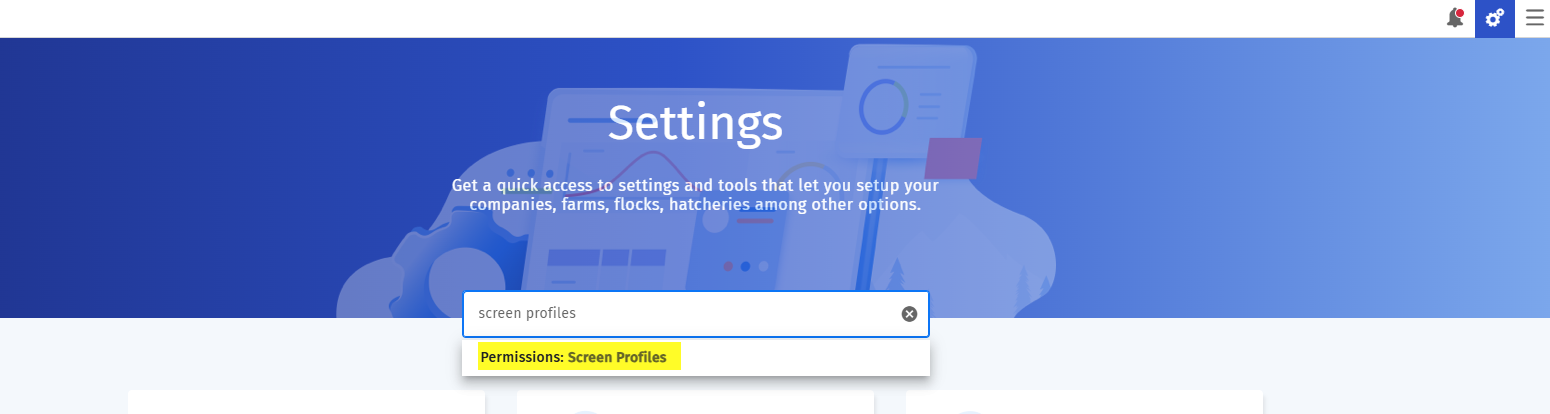Viewport: 1550px width, 414px height.
Task: Click the blue dot in banner artwork
Action: (745, 267)
